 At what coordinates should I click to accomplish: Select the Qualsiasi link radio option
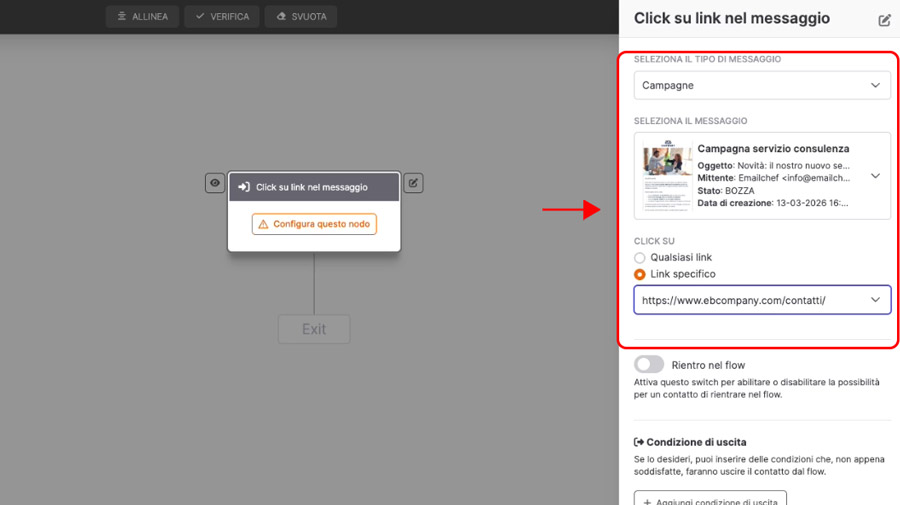(640, 258)
